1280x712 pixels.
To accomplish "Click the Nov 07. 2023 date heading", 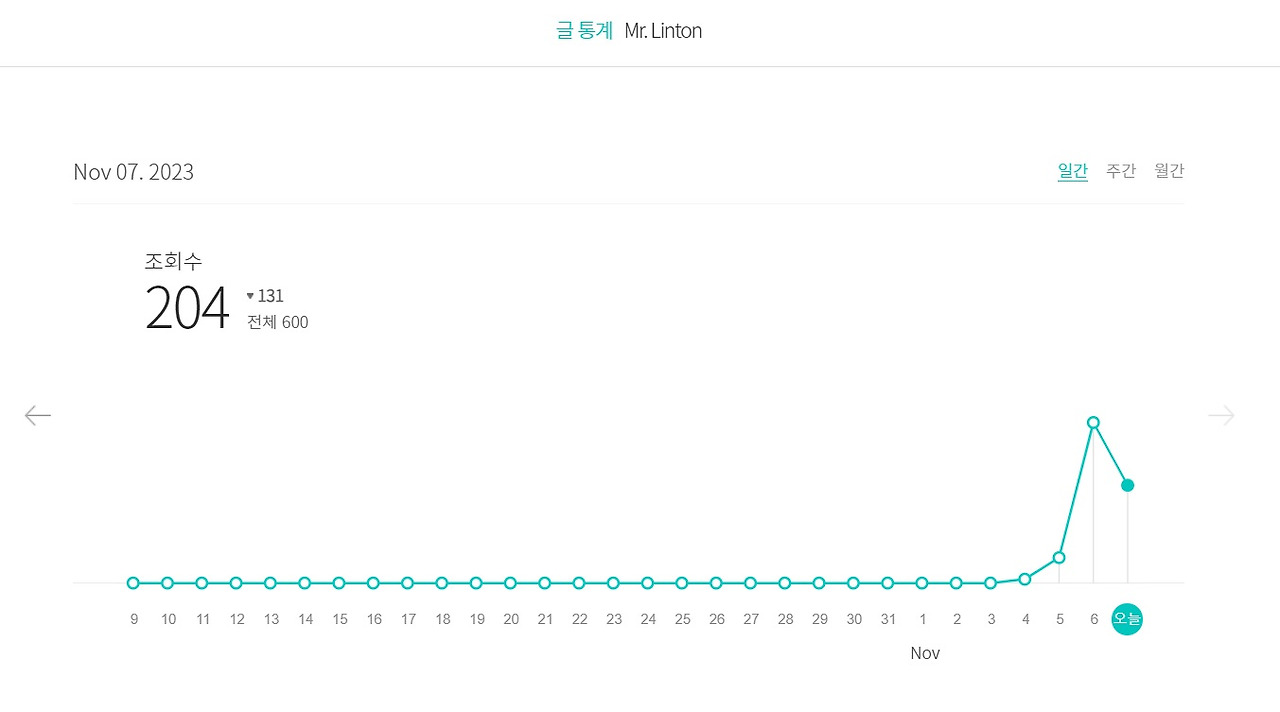I will click(133, 172).
